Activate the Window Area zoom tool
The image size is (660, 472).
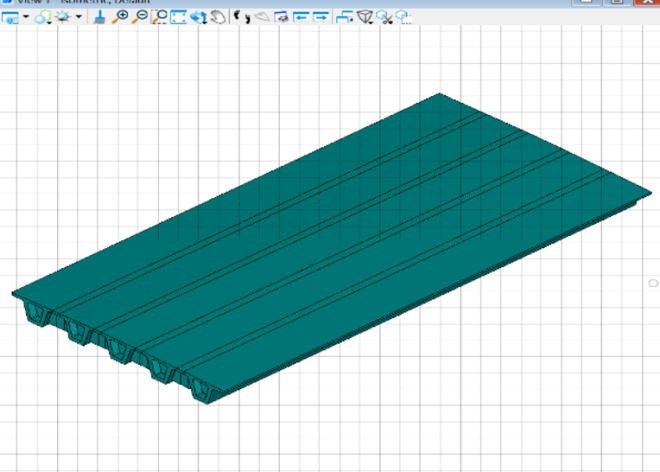pyautogui.click(x=159, y=17)
